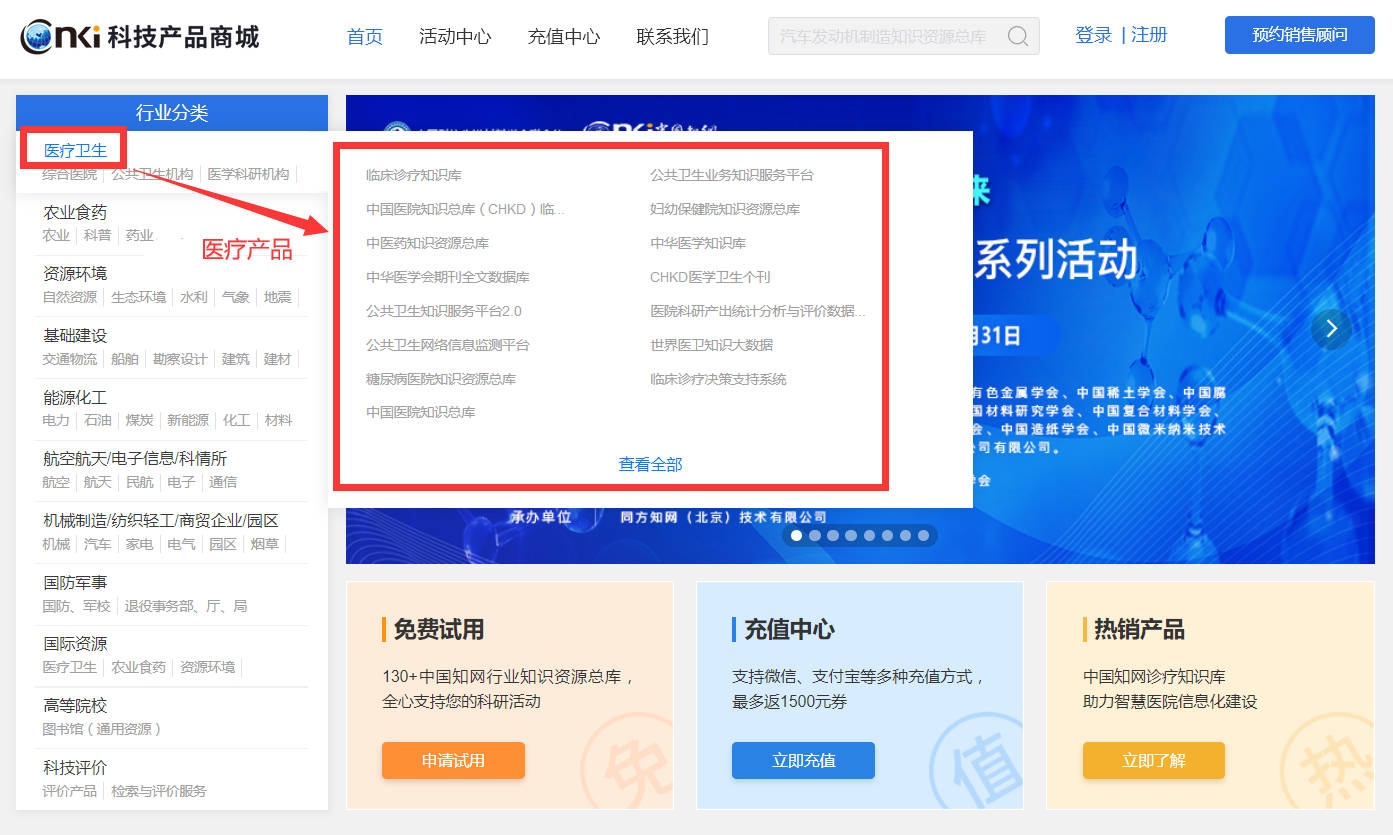The height and width of the screenshot is (835, 1393).
Task: Click 临床诊疗知识库 product link
Action: [x=414, y=175]
